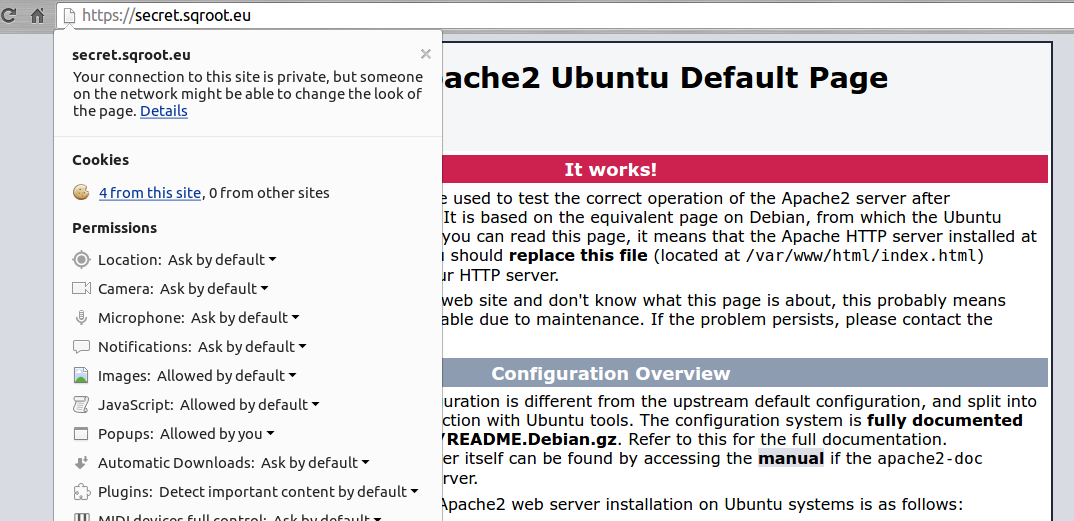The height and width of the screenshot is (521, 1074).
Task: View 4 cookies from this site
Action: pyautogui.click(x=150, y=193)
